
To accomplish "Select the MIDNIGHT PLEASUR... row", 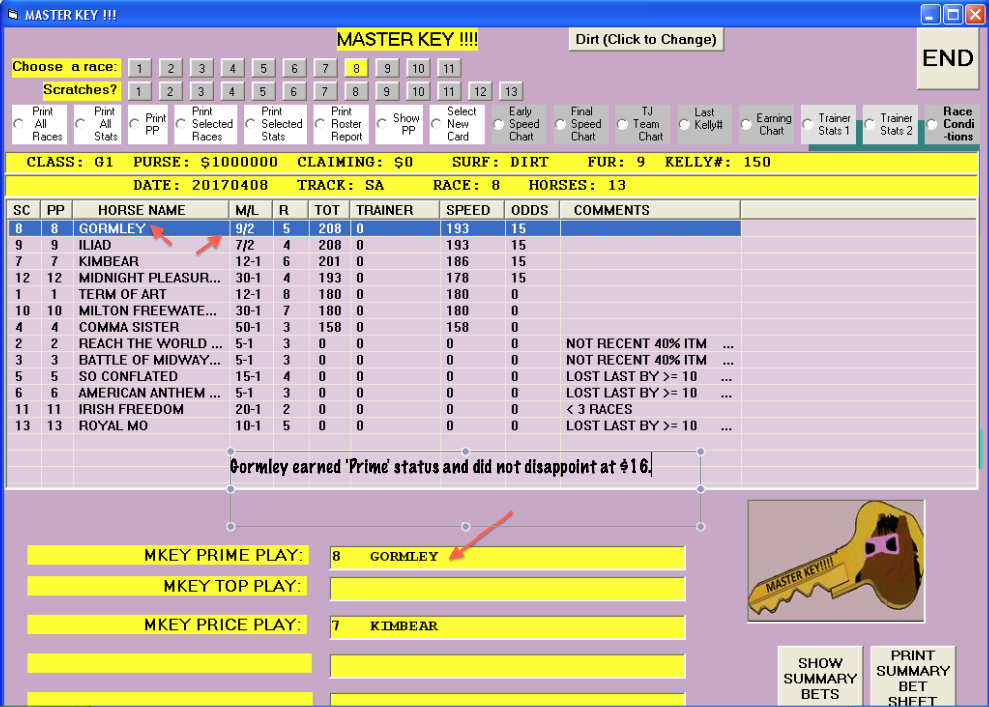I will 374,278.
